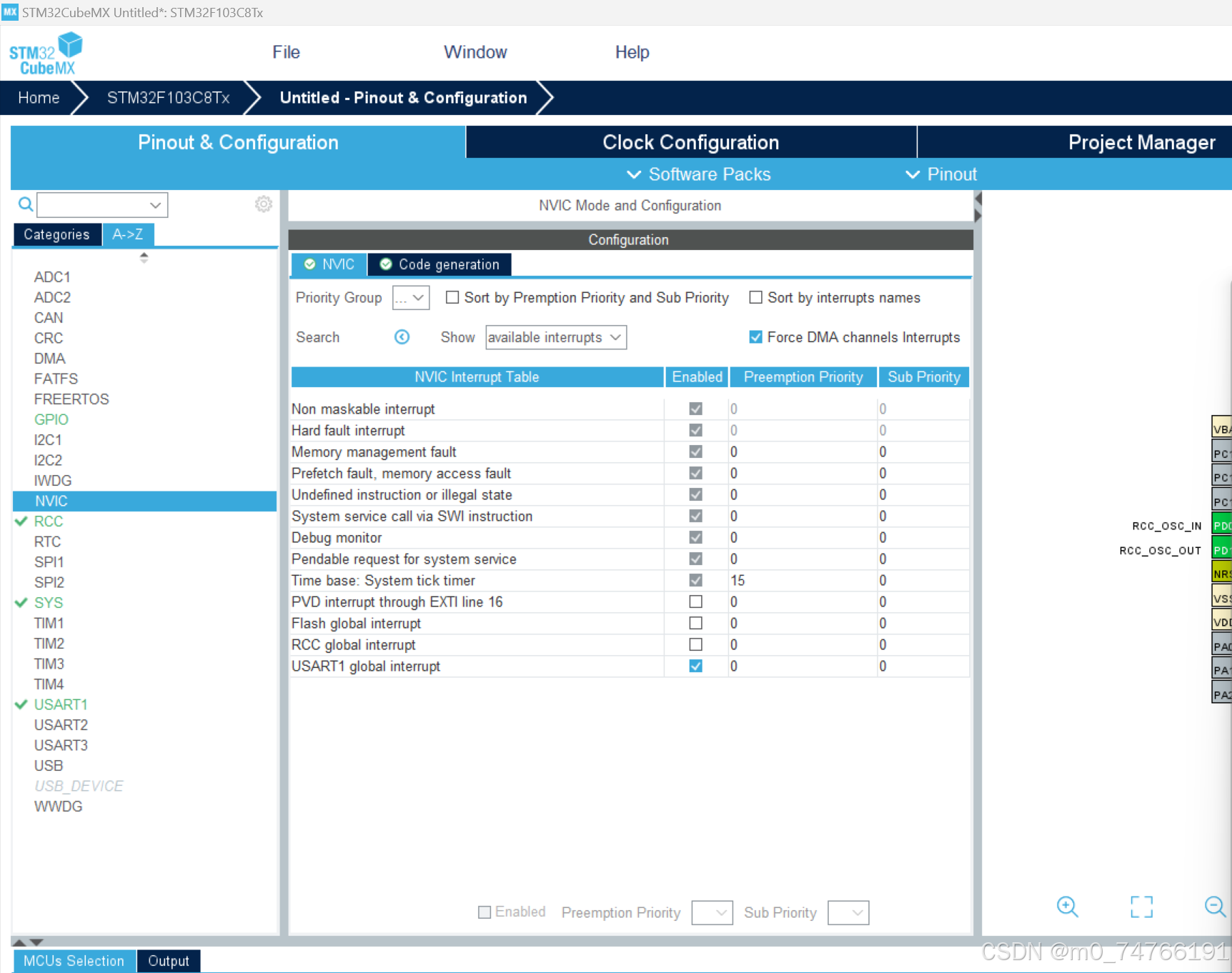Open the categories settings gear icon
The image size is (1232, 973).
[x=264, y=204]
